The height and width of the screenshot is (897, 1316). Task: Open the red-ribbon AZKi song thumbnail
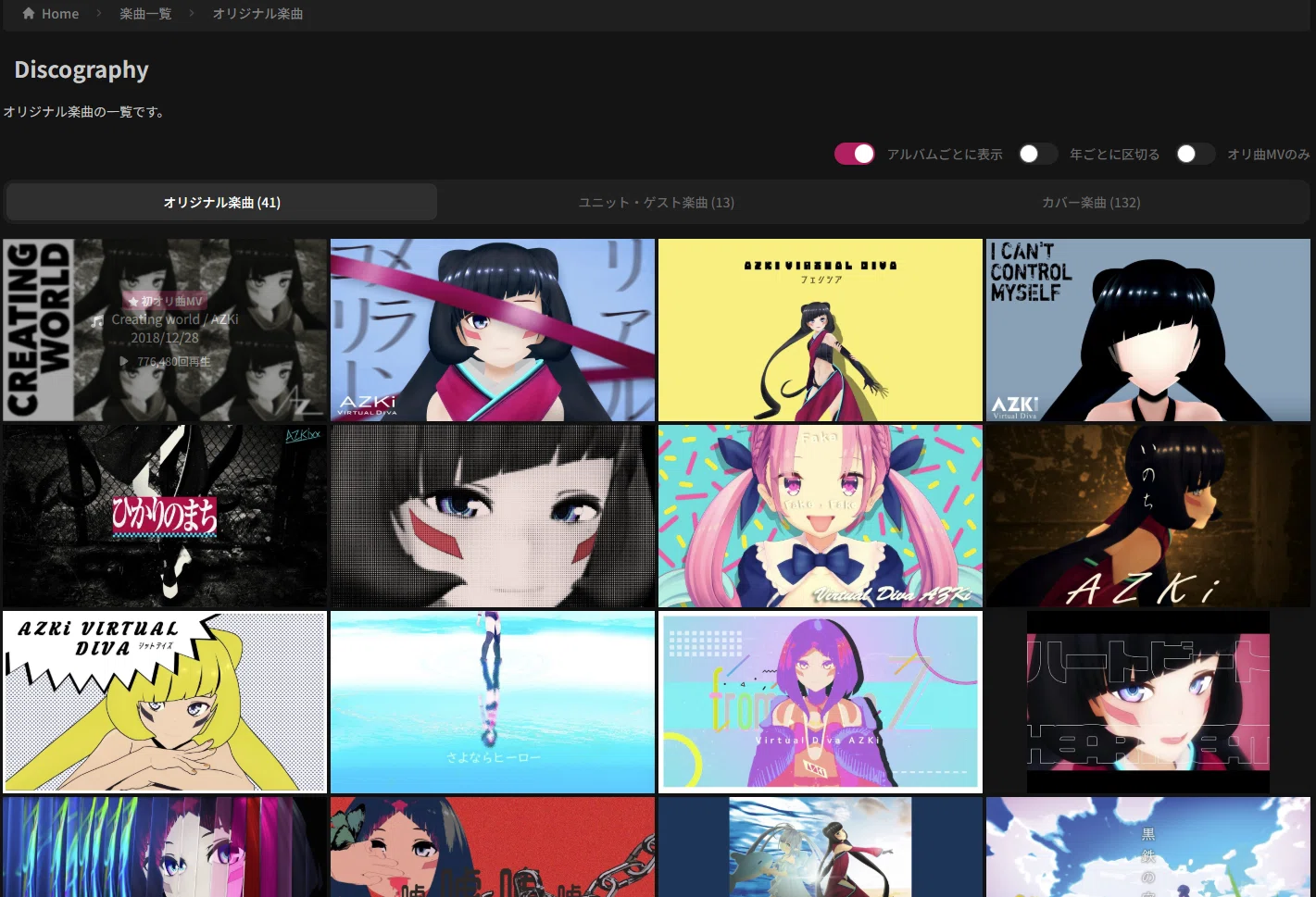(493, 330)
